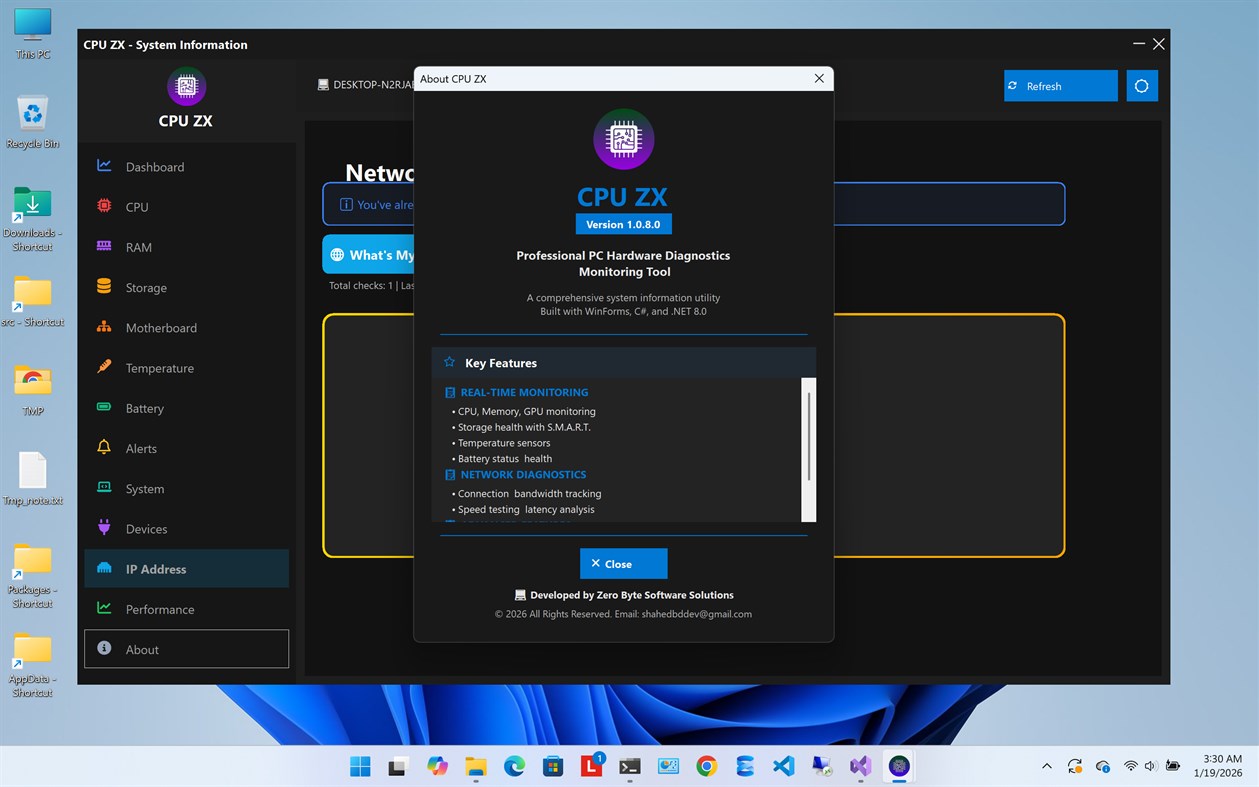Show hidden icons in system tray

[x=1047, y=767]
